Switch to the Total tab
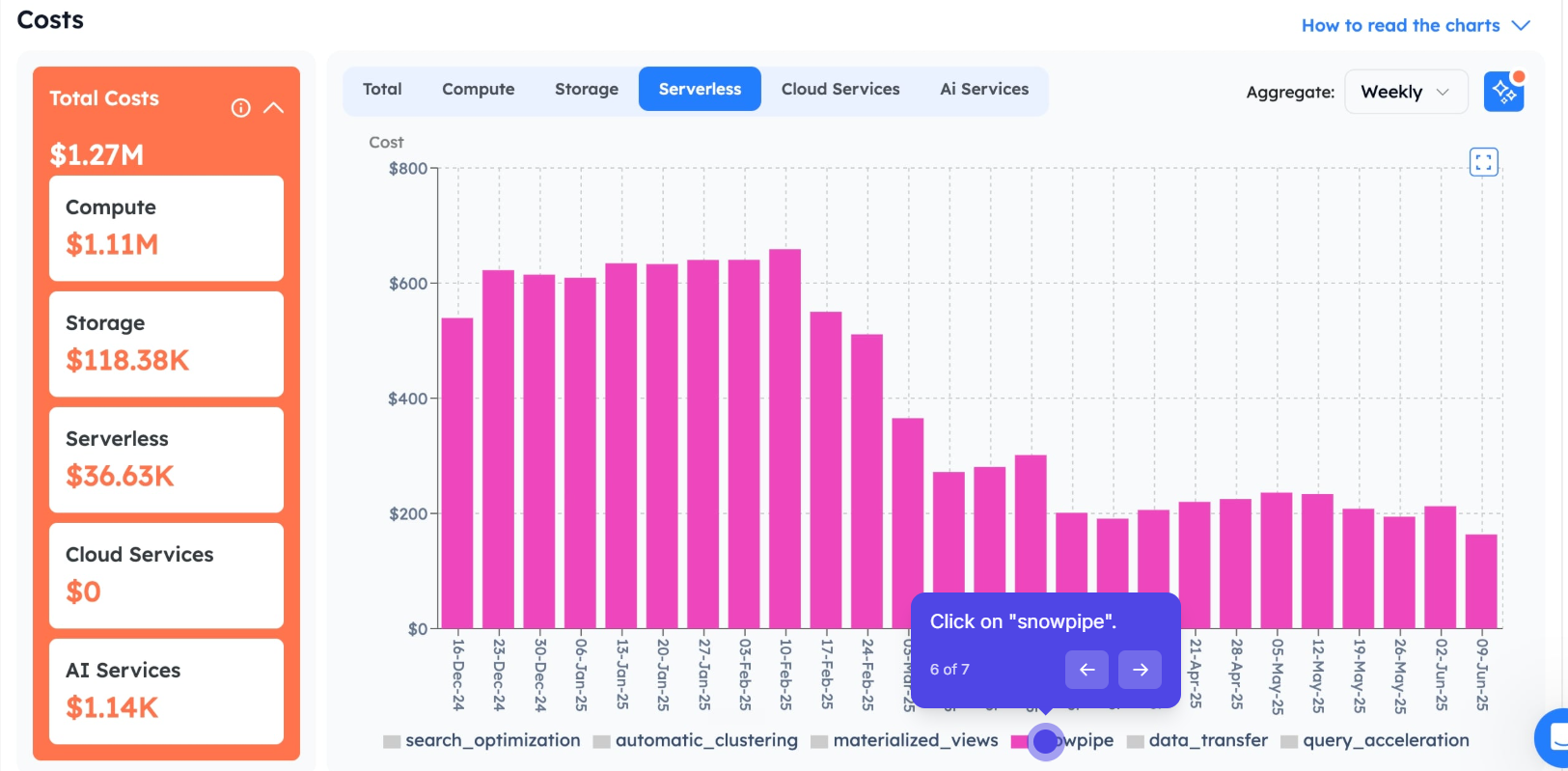 [382, 89]
